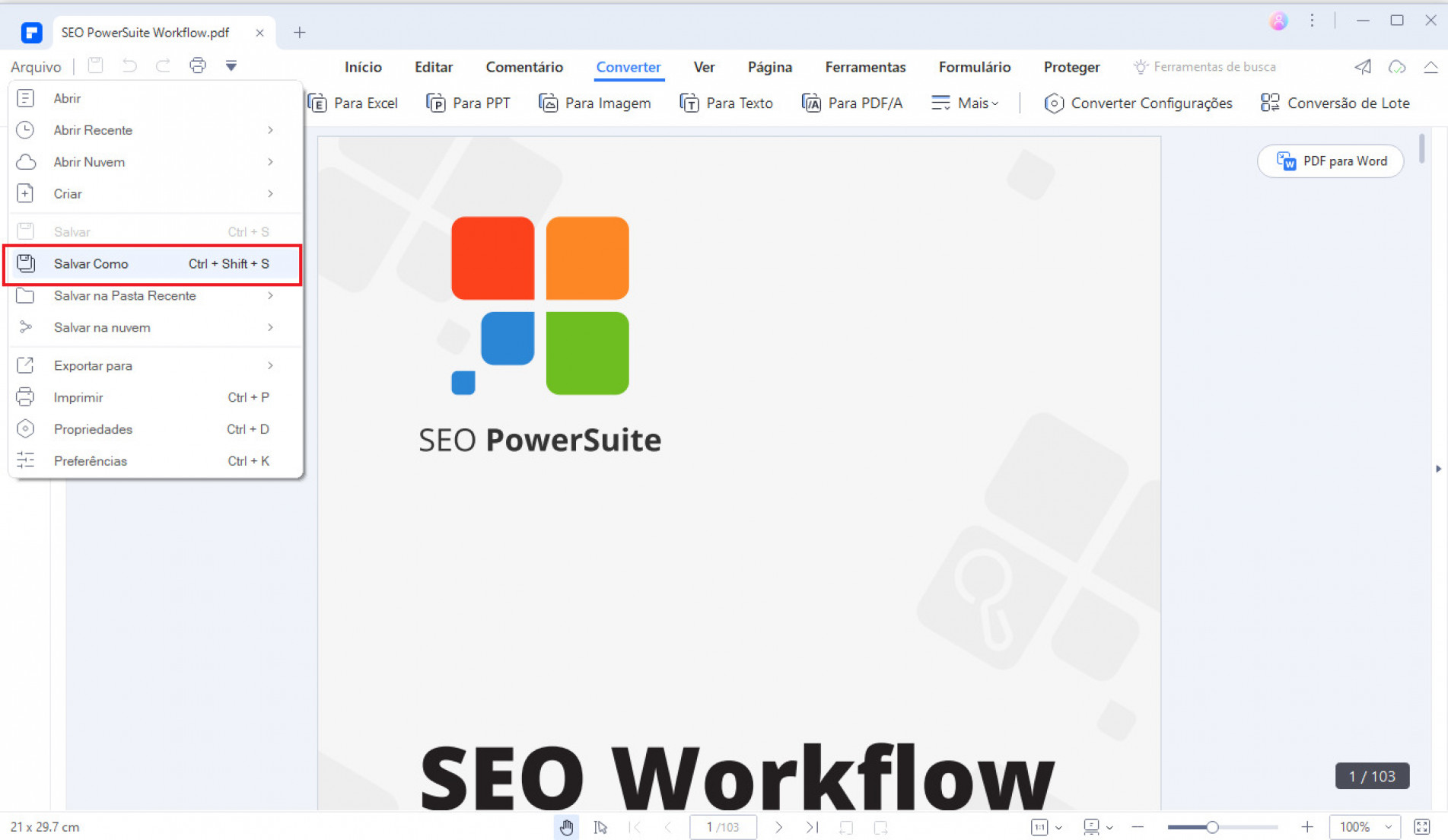The image size is (1448, 840).
Task: Go to next page arrow
Action: [x=778, y=827]
